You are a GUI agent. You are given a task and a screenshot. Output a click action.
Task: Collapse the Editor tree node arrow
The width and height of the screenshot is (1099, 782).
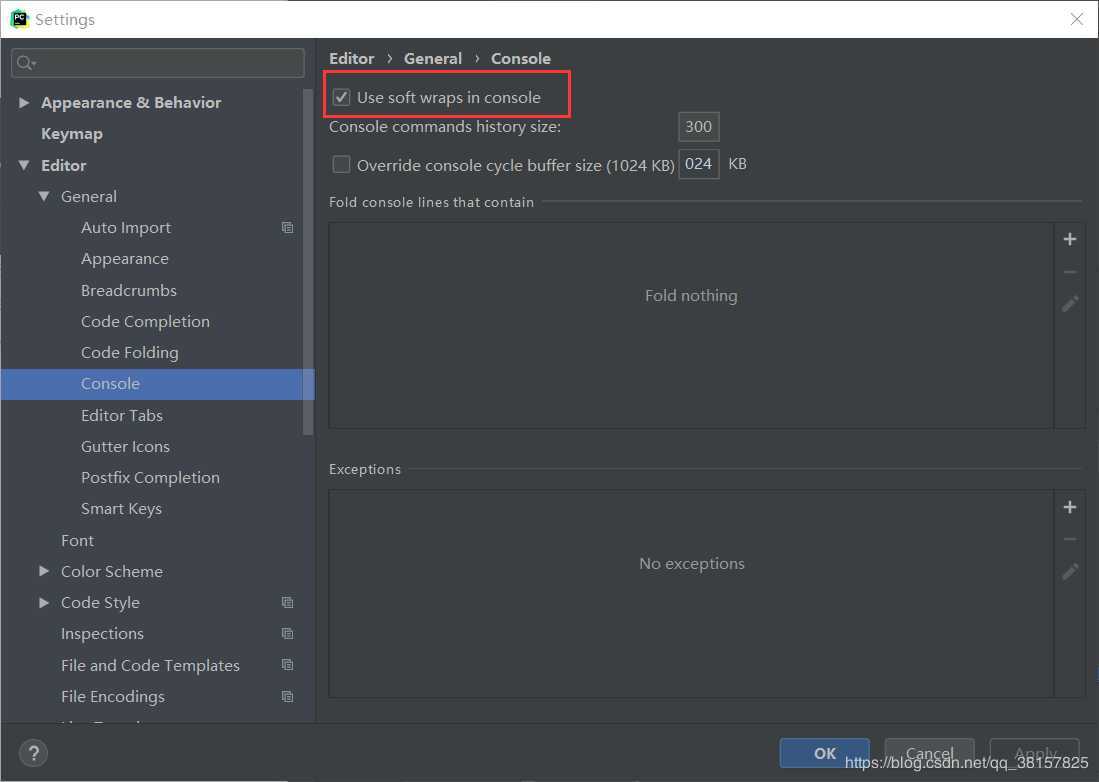pyautogui.click(x=24, y=165)
